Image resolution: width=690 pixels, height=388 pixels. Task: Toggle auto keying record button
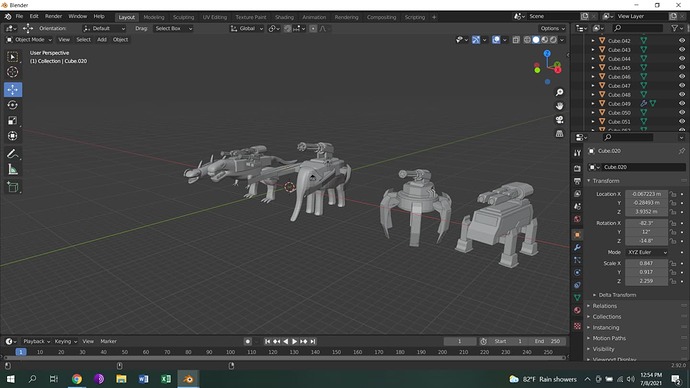[248, 341]
